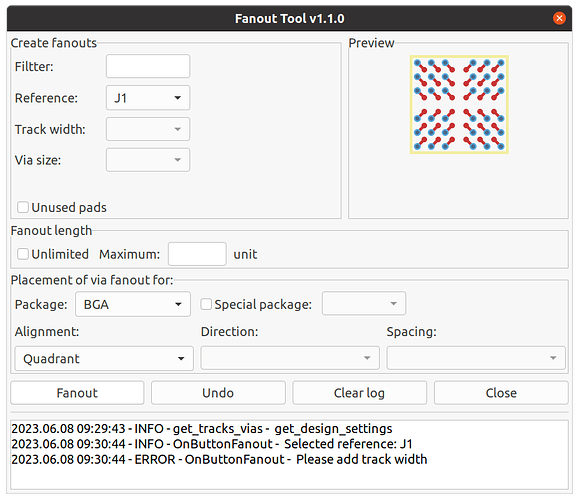
Task: Click the Fanout button
Action: click(77, 393)
